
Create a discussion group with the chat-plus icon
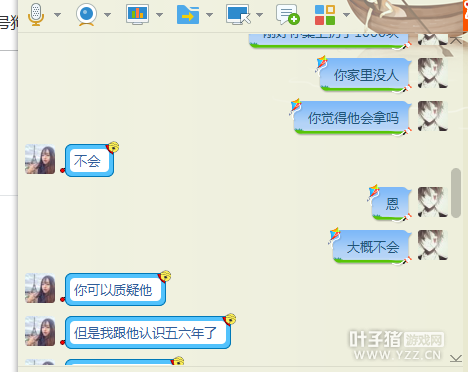[288, 14]
